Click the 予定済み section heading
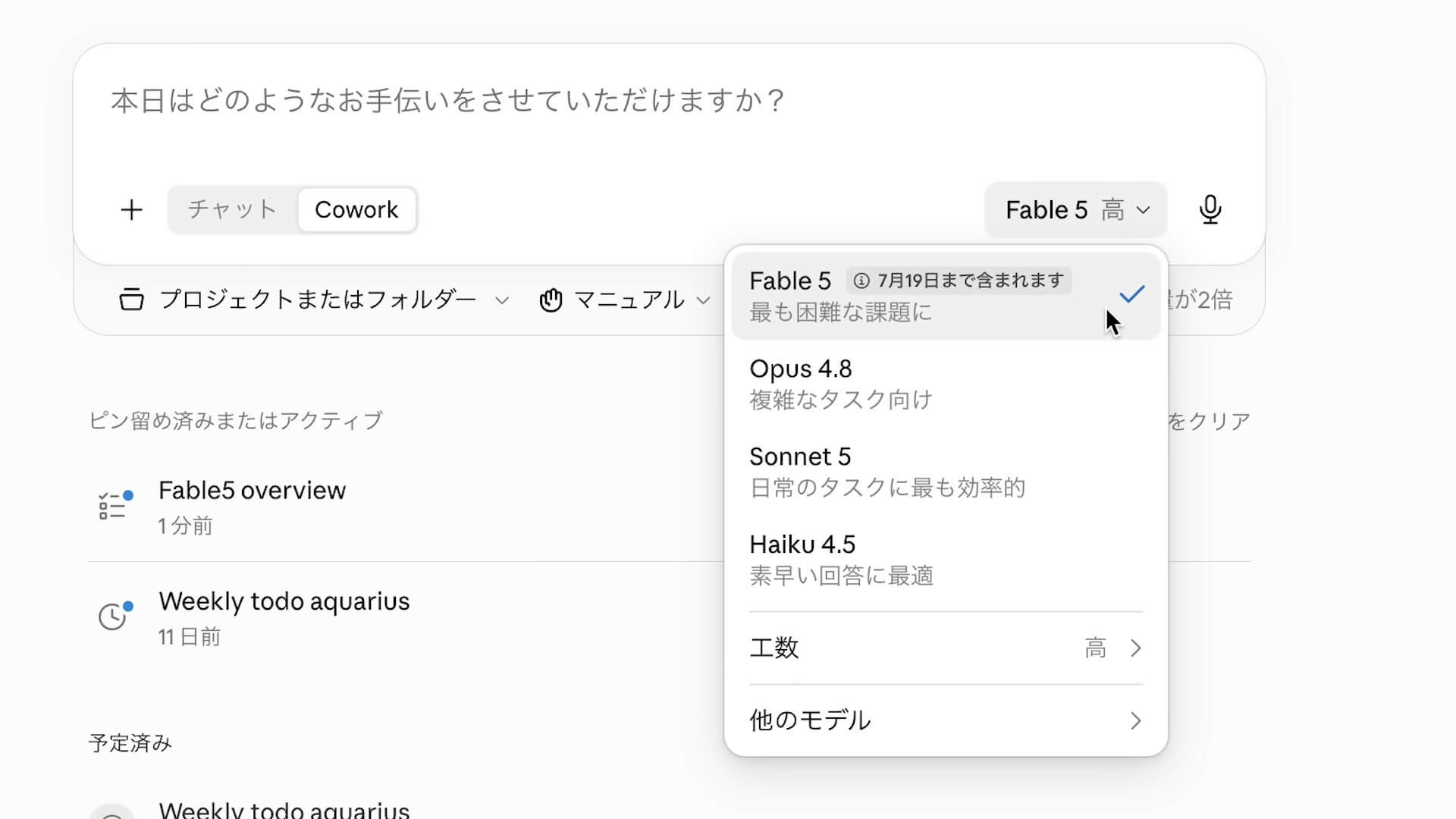1456x819 pixels. point(130,743)
